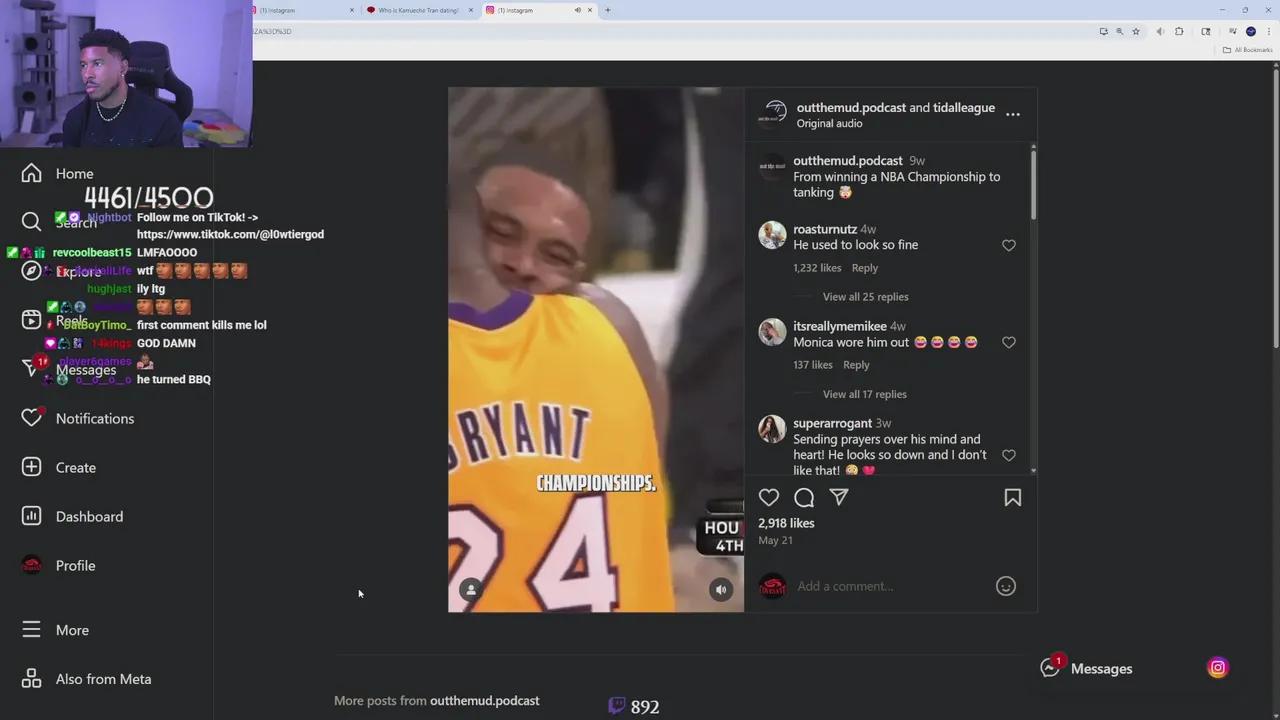Click outthemud.podcast avatar in post header
1280x720 pixels.
772,114
